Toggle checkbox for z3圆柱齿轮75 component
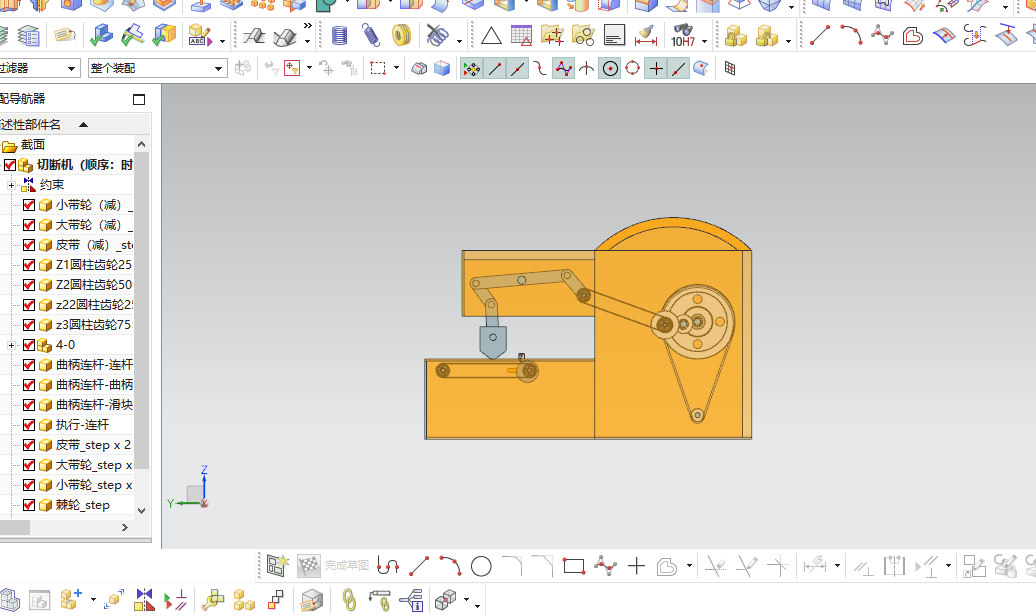This screenshot has width=1036, height=616. click(x=28, y=325)
